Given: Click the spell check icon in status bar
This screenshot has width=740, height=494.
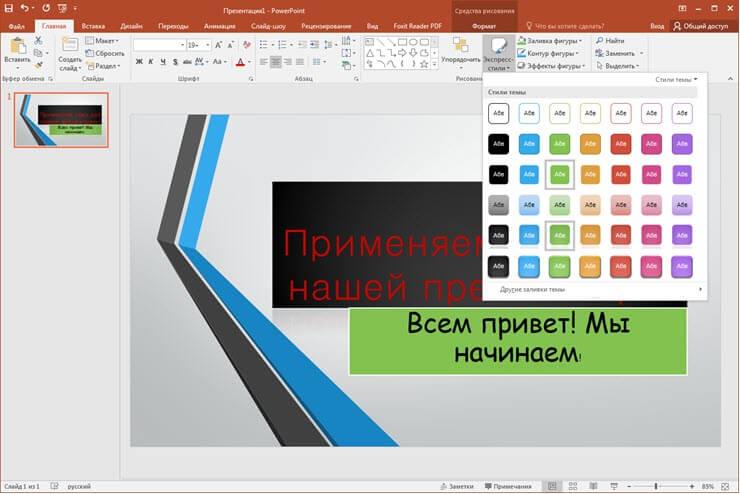Looking at the screenshot, I should [x=54, y=486].
